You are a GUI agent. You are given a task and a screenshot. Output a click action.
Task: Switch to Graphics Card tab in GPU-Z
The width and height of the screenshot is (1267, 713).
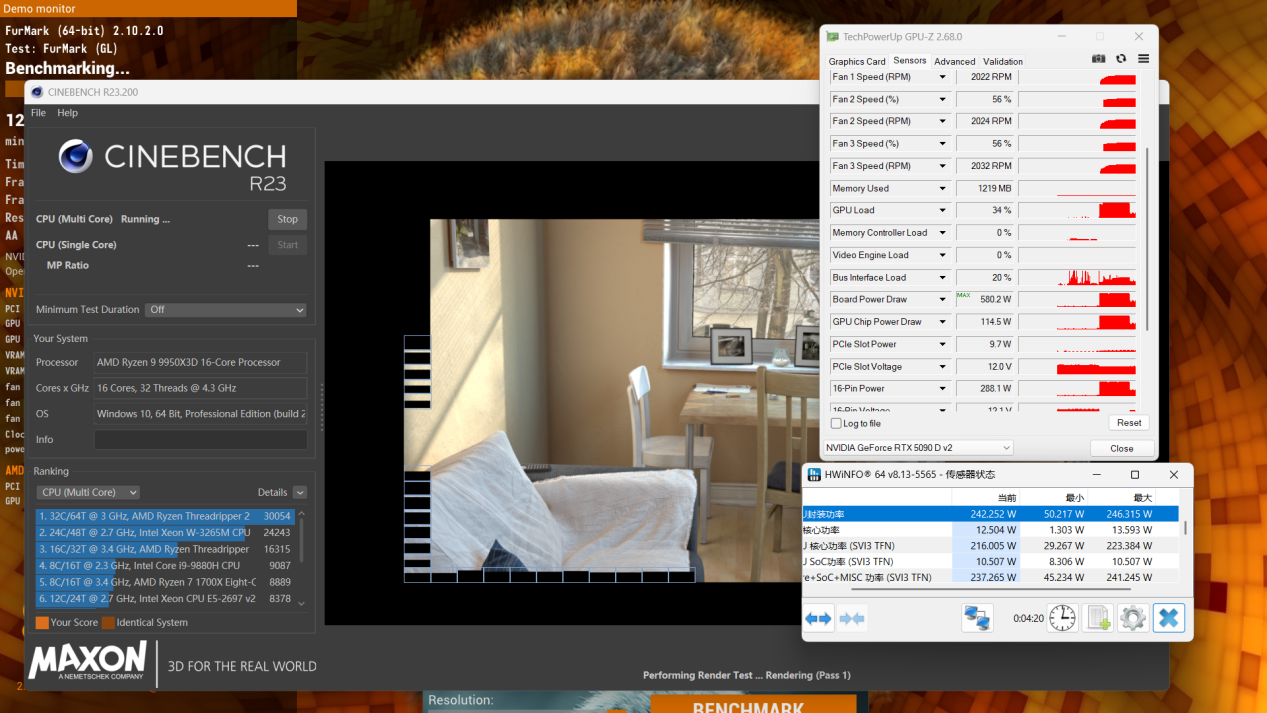[857, 61]
